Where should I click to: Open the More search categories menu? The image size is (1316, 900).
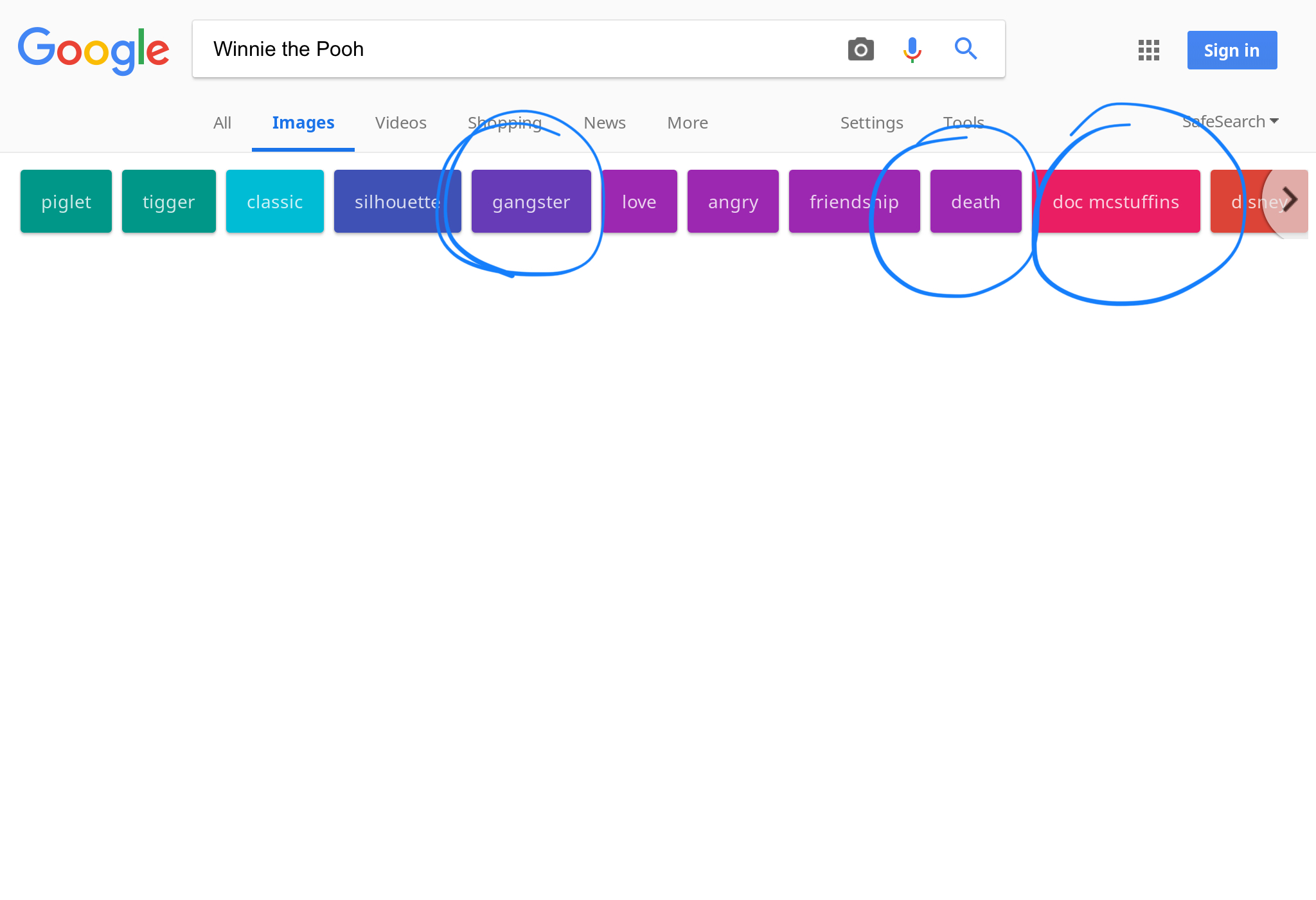pyautogui.click(x=688, y=123)
